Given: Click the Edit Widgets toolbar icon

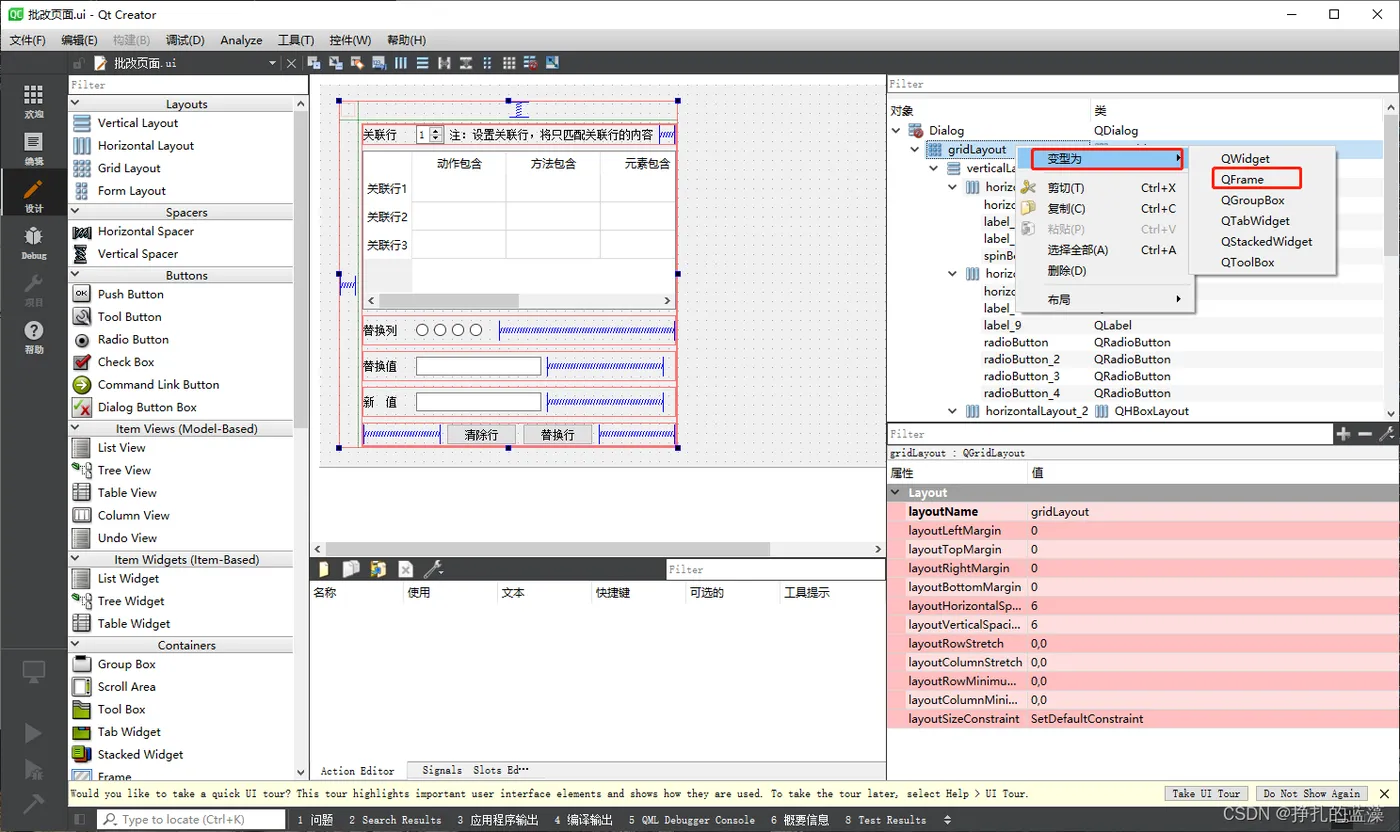Looking at the screenshot, I should 314,63.
